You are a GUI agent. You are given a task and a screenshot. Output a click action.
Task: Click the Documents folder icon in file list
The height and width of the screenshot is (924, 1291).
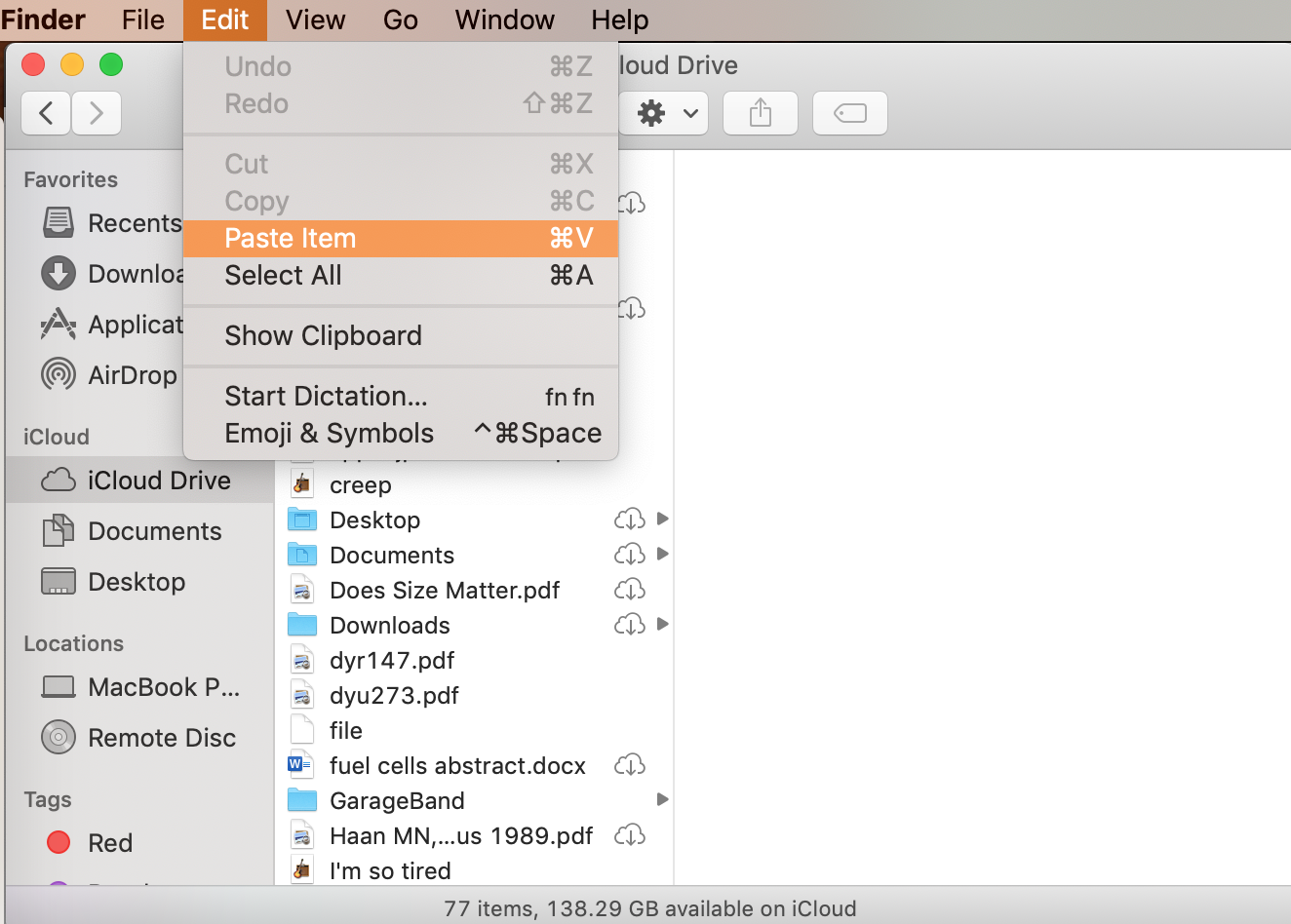[x=302, y=555]
